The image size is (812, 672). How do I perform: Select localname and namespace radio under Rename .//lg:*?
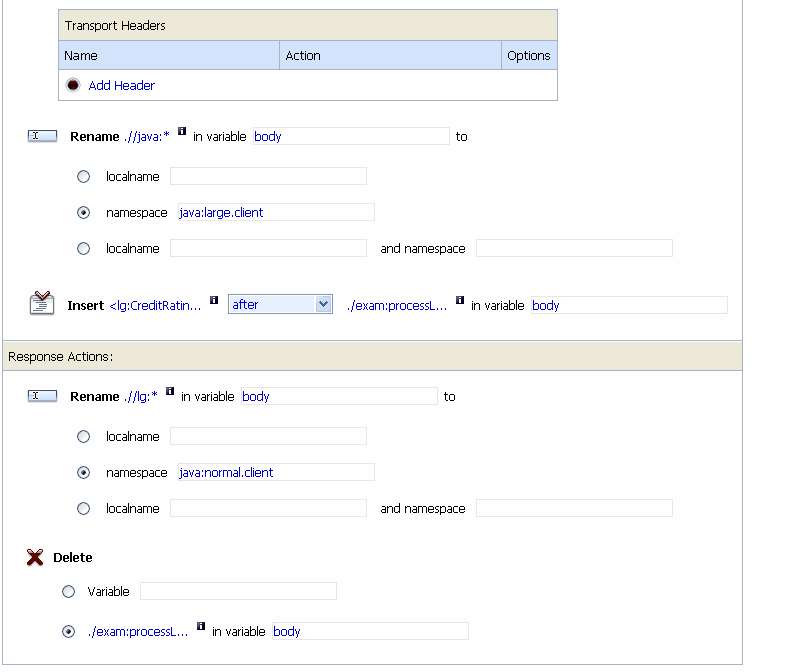[83, 508]
